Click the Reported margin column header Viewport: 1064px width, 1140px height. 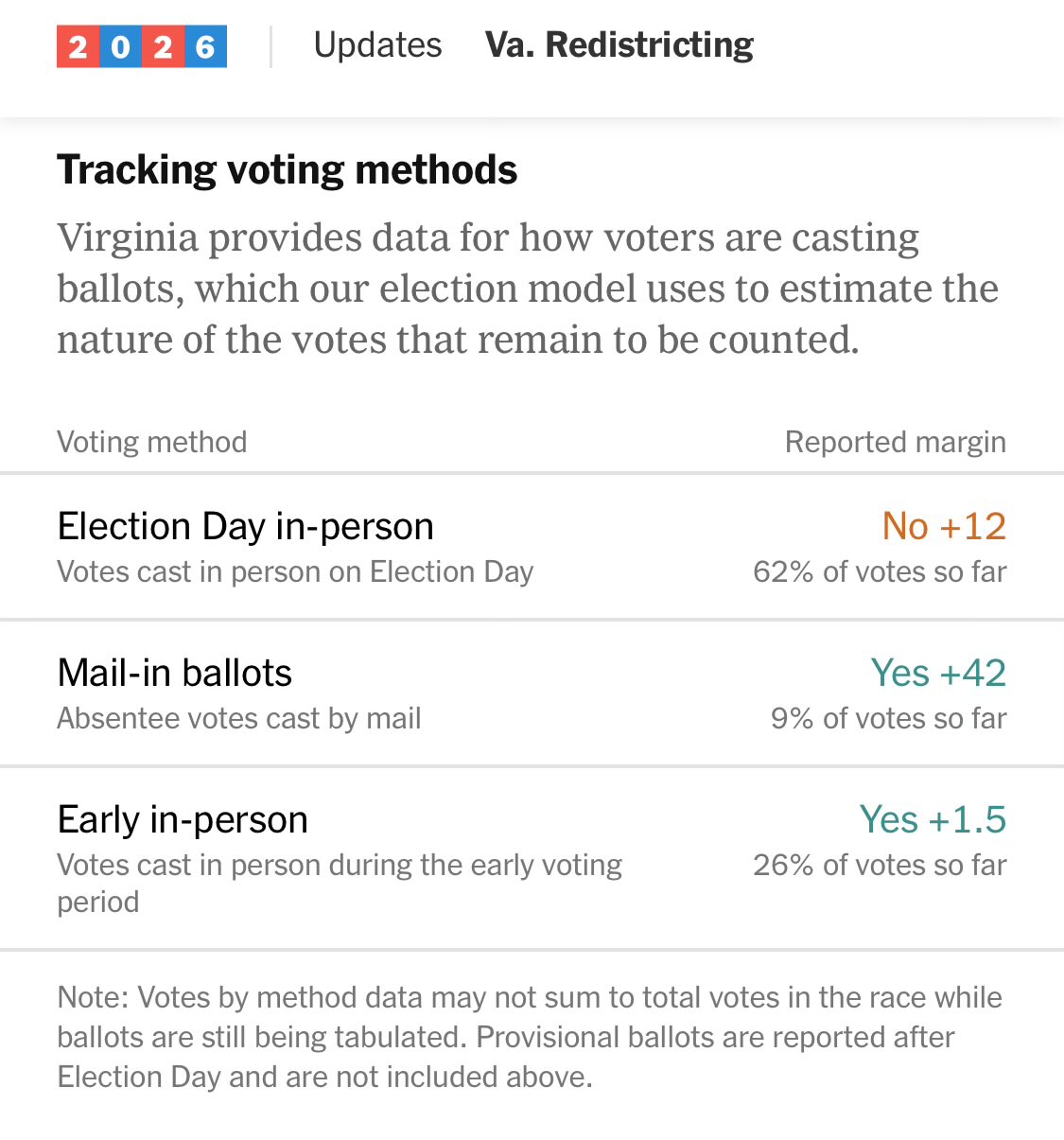coord(895,442)
